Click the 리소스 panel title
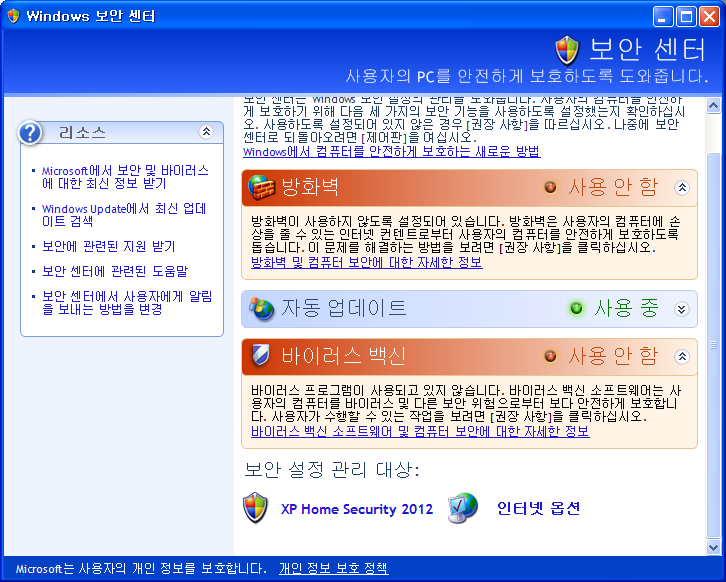The width and height of the screenshot is (726, 582). point(82,133)
